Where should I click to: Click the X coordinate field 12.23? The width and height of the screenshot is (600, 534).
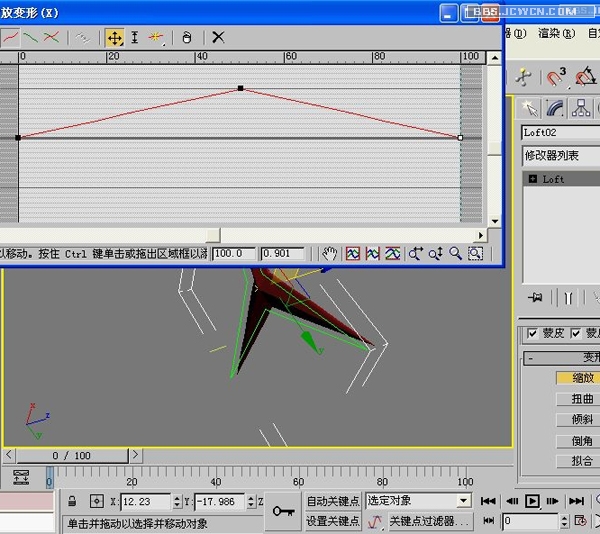tap(146, 501)
